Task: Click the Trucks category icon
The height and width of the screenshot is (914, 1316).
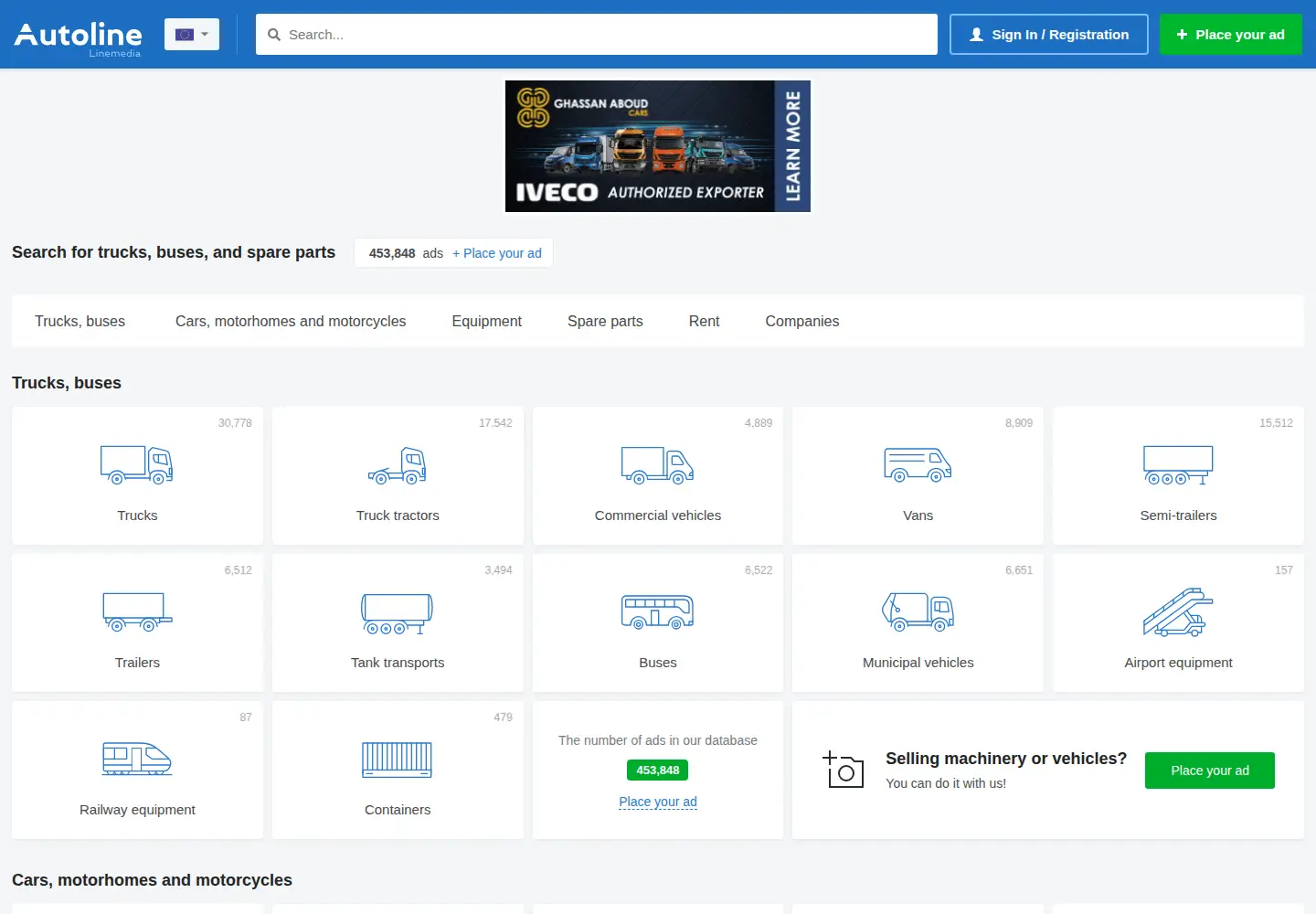Action: (x=137, y=464)
